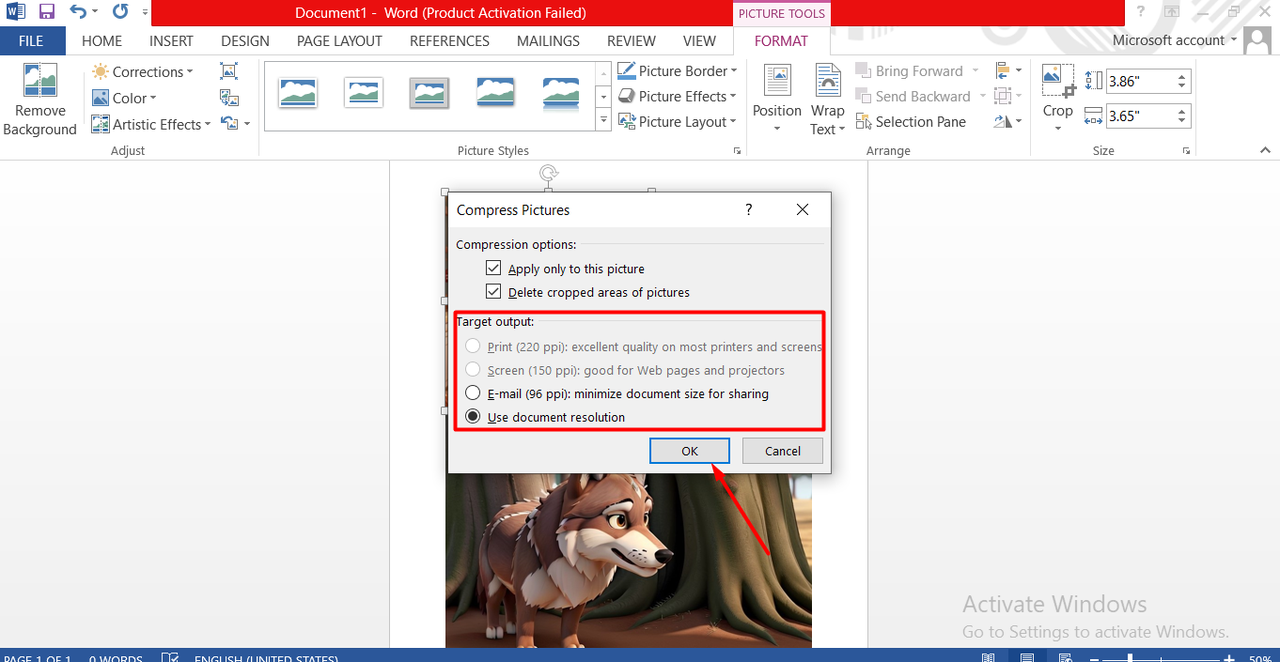The image size is (1280, 662).
Task: Apply the Reflected Rounded Rectangle style
Action: pyautogui.click(x=561, y=93)
